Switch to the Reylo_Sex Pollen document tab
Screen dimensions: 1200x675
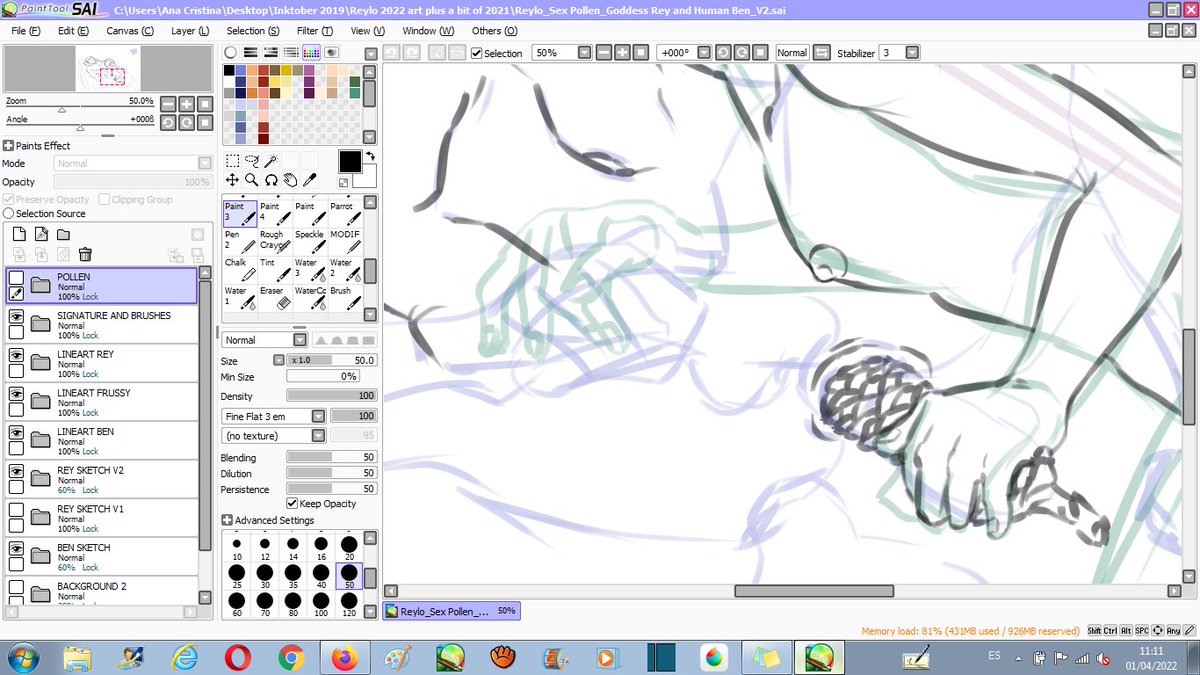pyautogui.click(x=452, y=611)
